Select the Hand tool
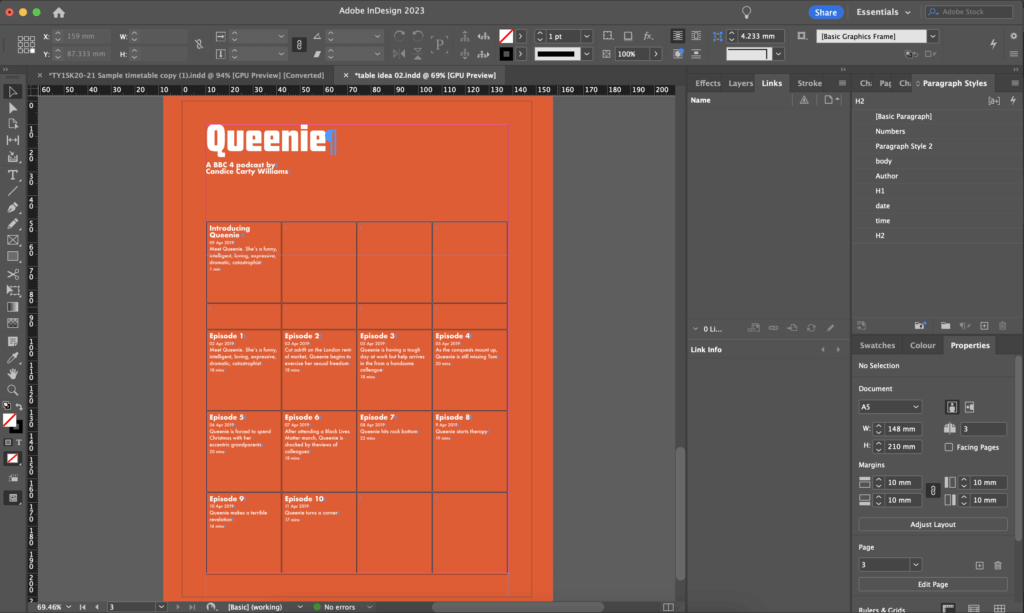1024x613 pixels. click(12, 374)
